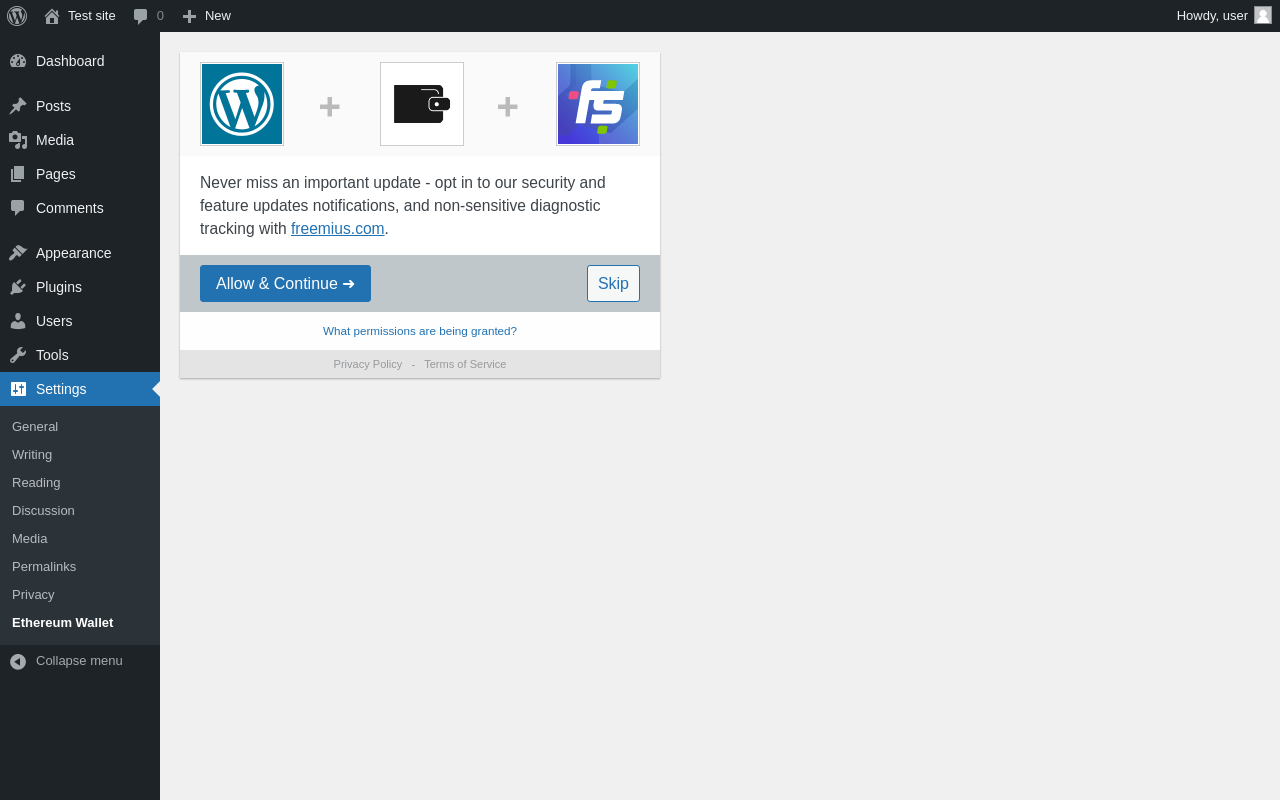This screenshot has width=1280, height=800.
Task: Click the Plugins plug icon
Action: tap(18, 287)
